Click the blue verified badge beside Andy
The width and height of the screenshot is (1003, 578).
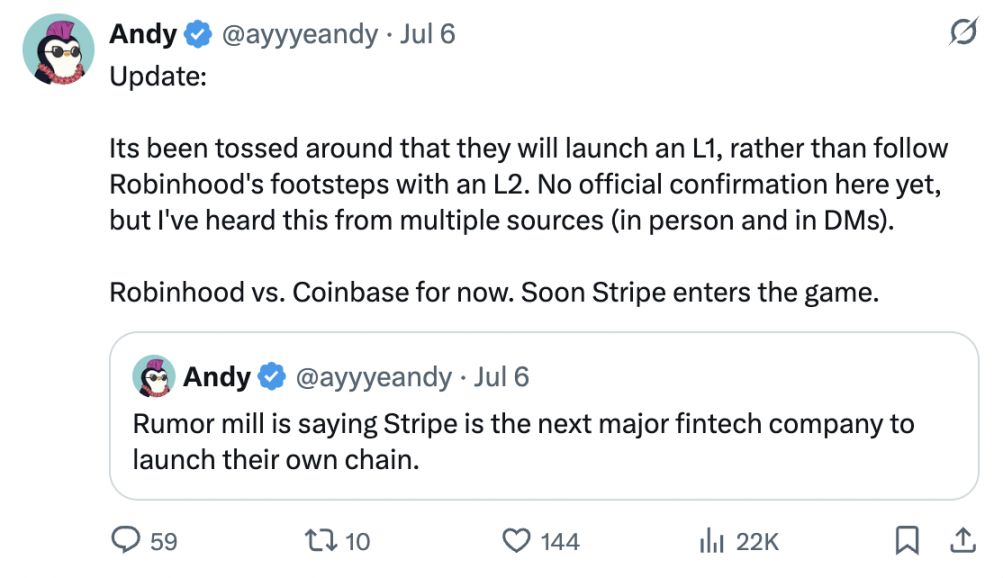coord(199,34)
